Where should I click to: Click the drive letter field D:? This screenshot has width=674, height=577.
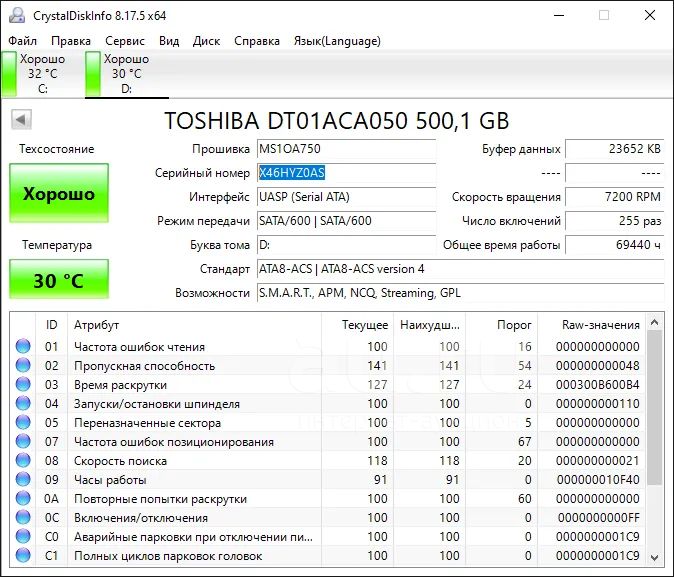pos(346,245)
